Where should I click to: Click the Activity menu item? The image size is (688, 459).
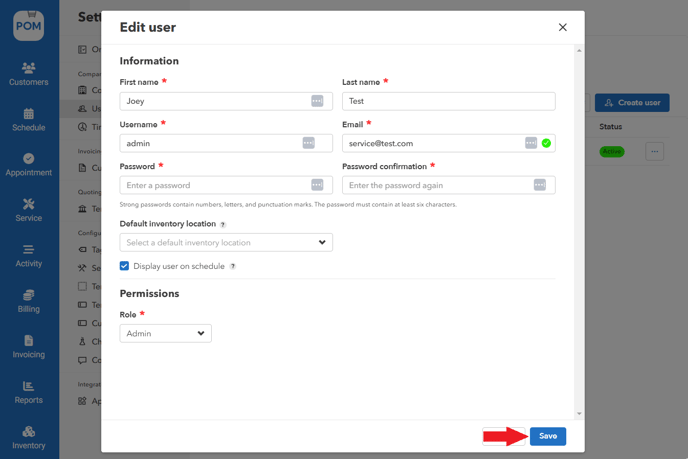pyautogui.click(x=28, y=255)
